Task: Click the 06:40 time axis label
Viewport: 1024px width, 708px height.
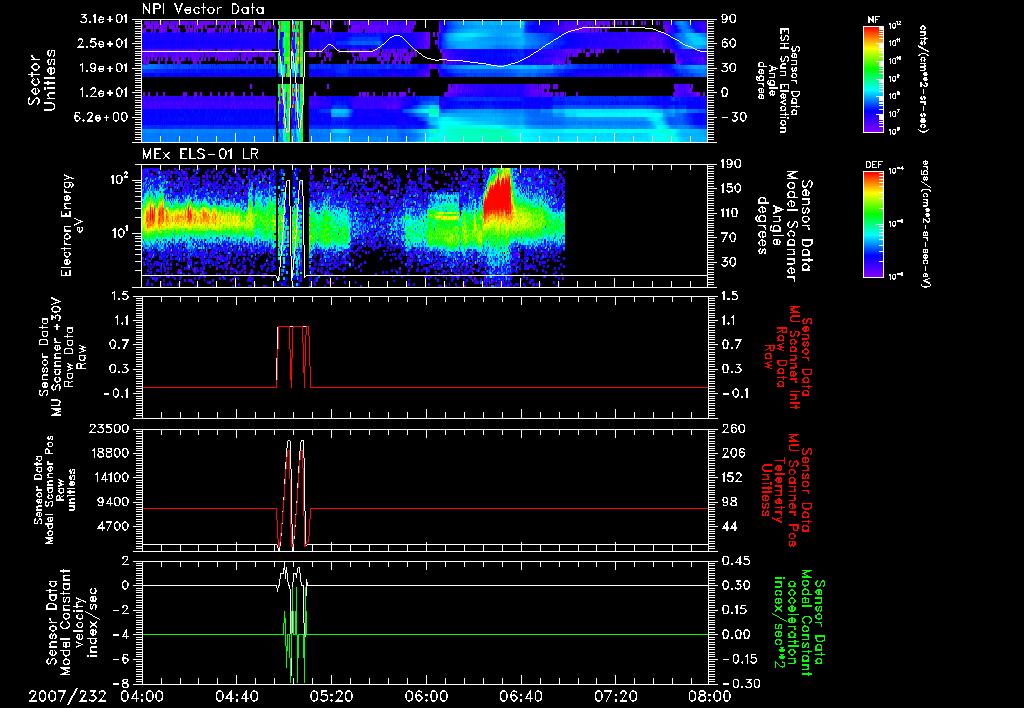Action: click(x=520, y=696)
